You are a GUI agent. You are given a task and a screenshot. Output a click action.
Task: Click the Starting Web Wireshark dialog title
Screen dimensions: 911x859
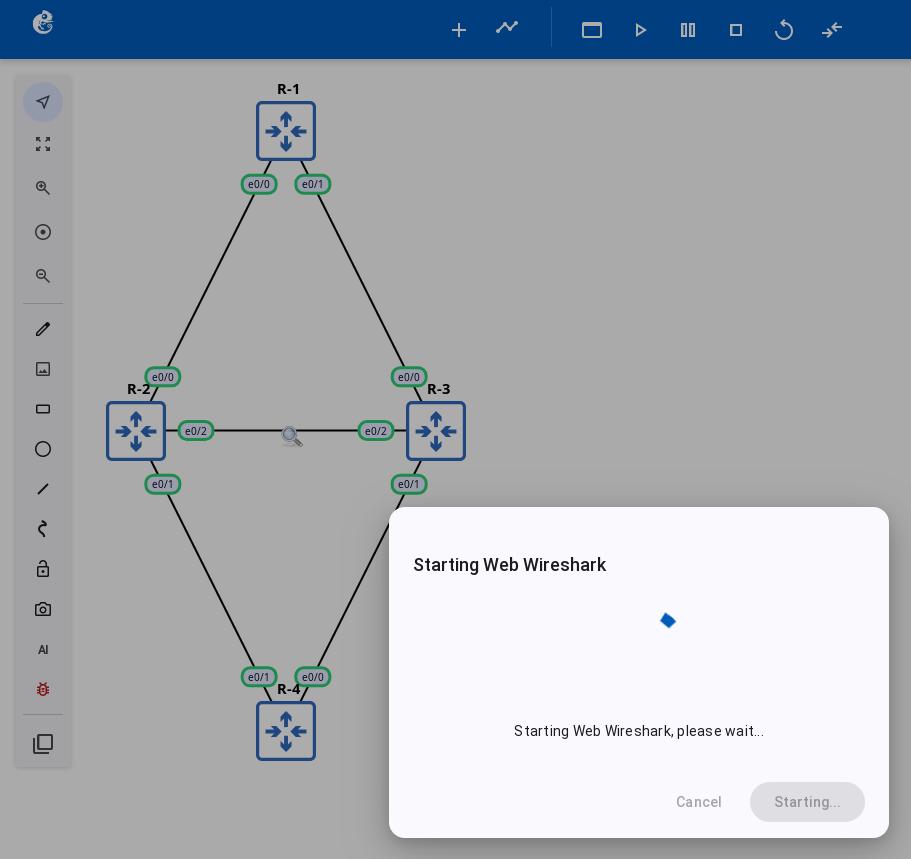tap(510, 565)
